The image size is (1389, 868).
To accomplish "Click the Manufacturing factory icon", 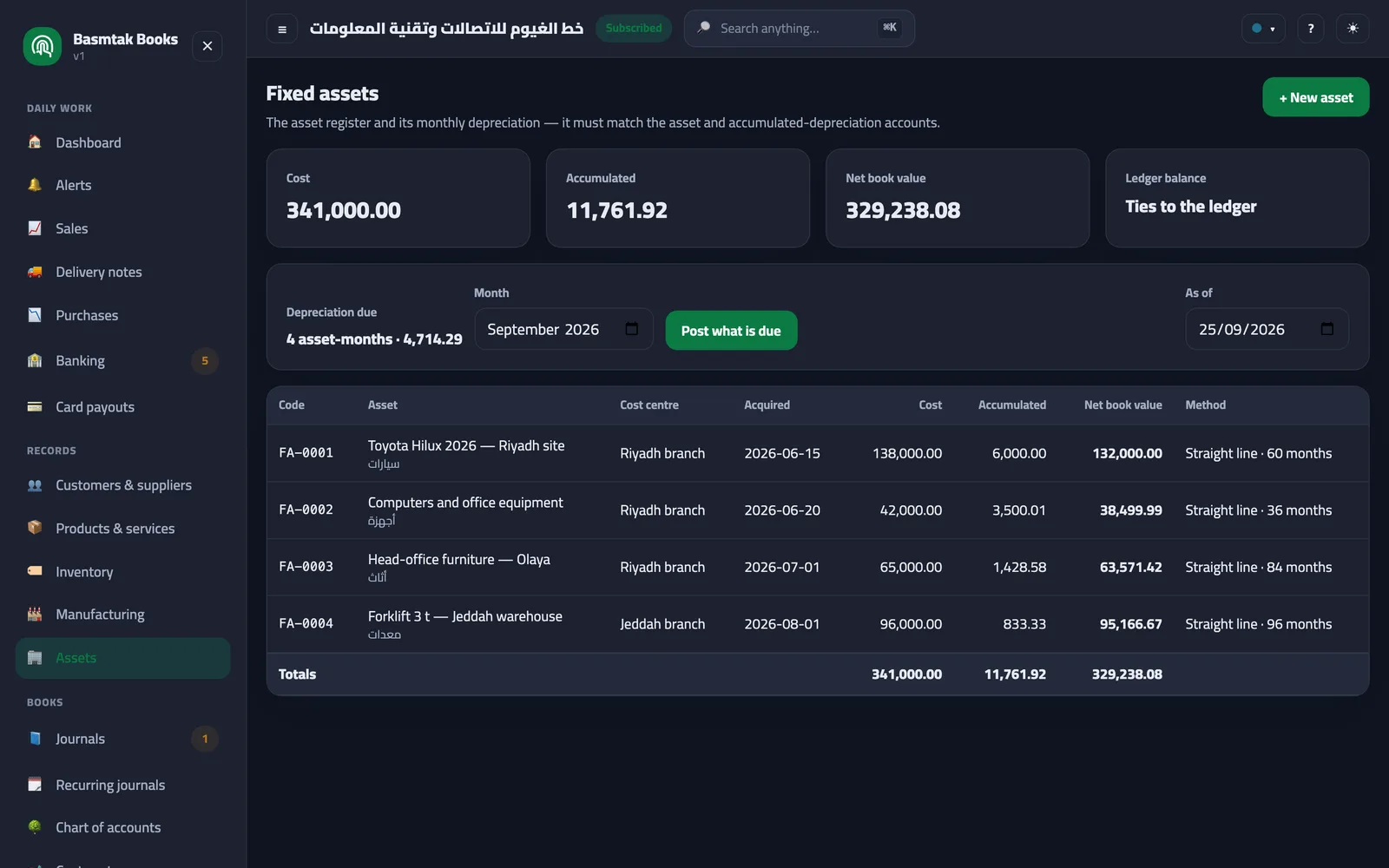I will tap(35, 615).
